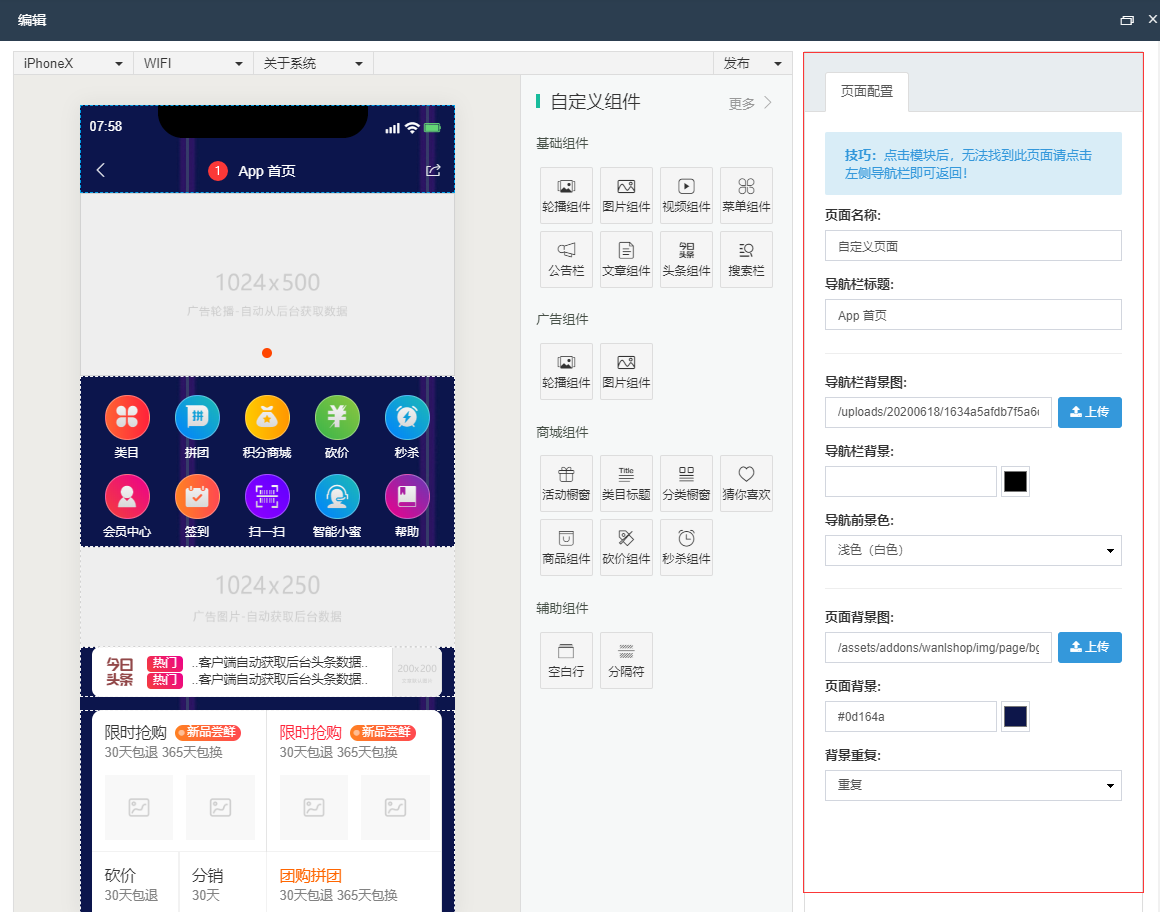Click the 页面名称 input field

click(x=972, y=245)
